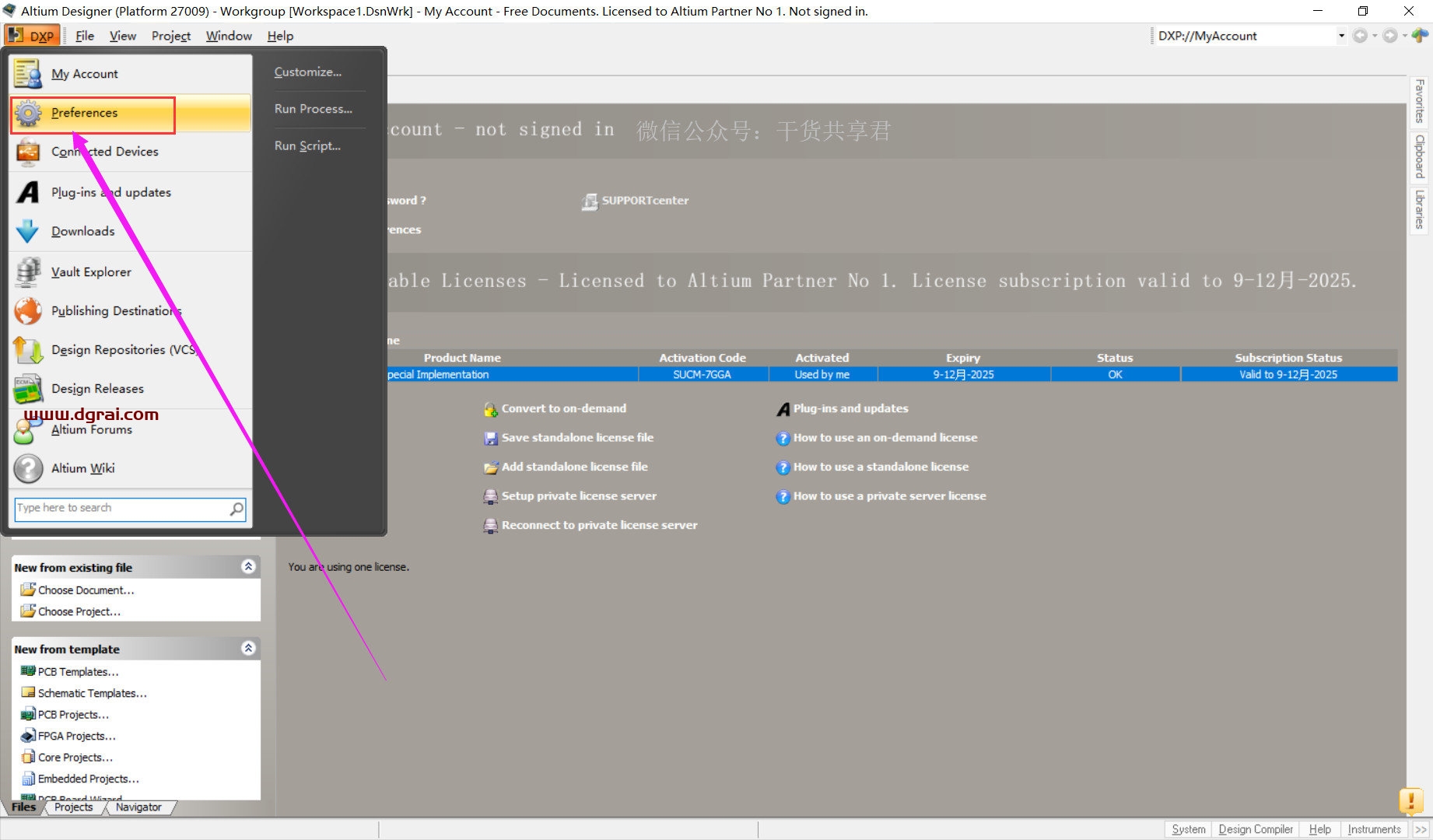Click Choose Document... link
Viewport: 1433px width, 840px height.
[x=86, y=590]
